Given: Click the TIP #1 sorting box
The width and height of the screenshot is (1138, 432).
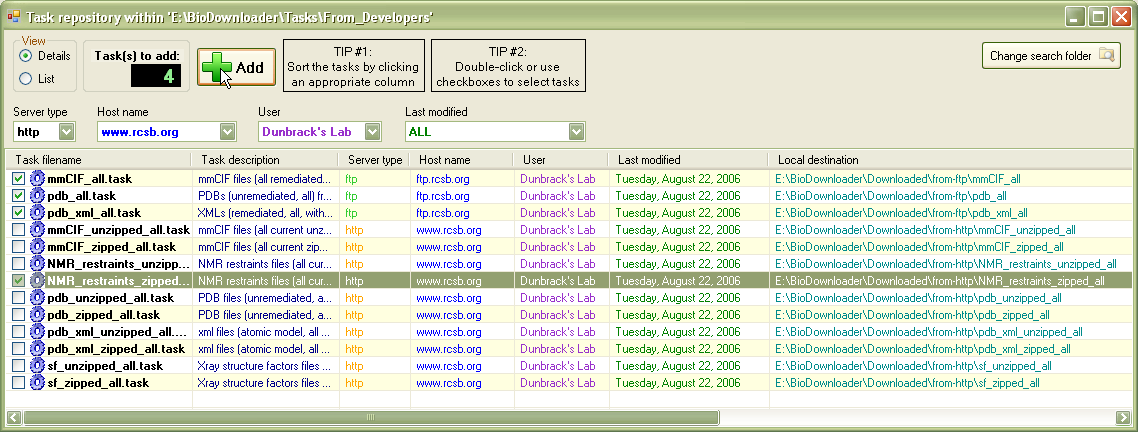Looking at the screenshot, I should [x=353, y=66].
